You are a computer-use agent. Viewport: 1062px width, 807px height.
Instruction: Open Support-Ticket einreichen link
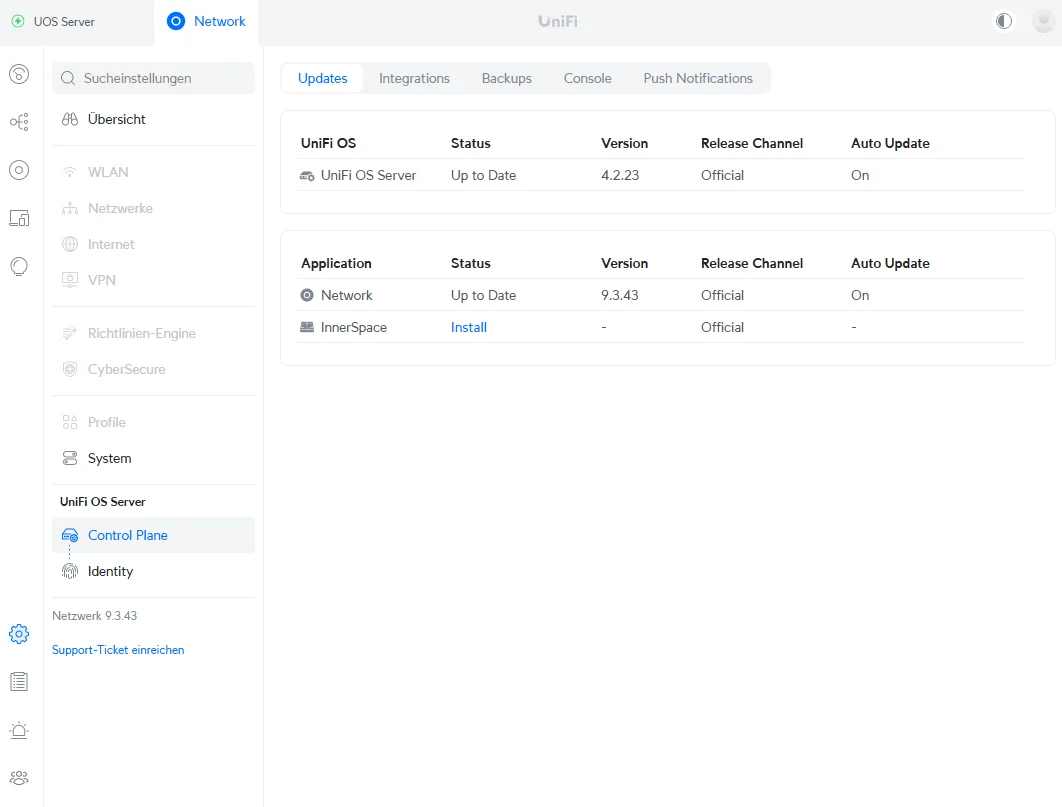(x=118, y=650)
